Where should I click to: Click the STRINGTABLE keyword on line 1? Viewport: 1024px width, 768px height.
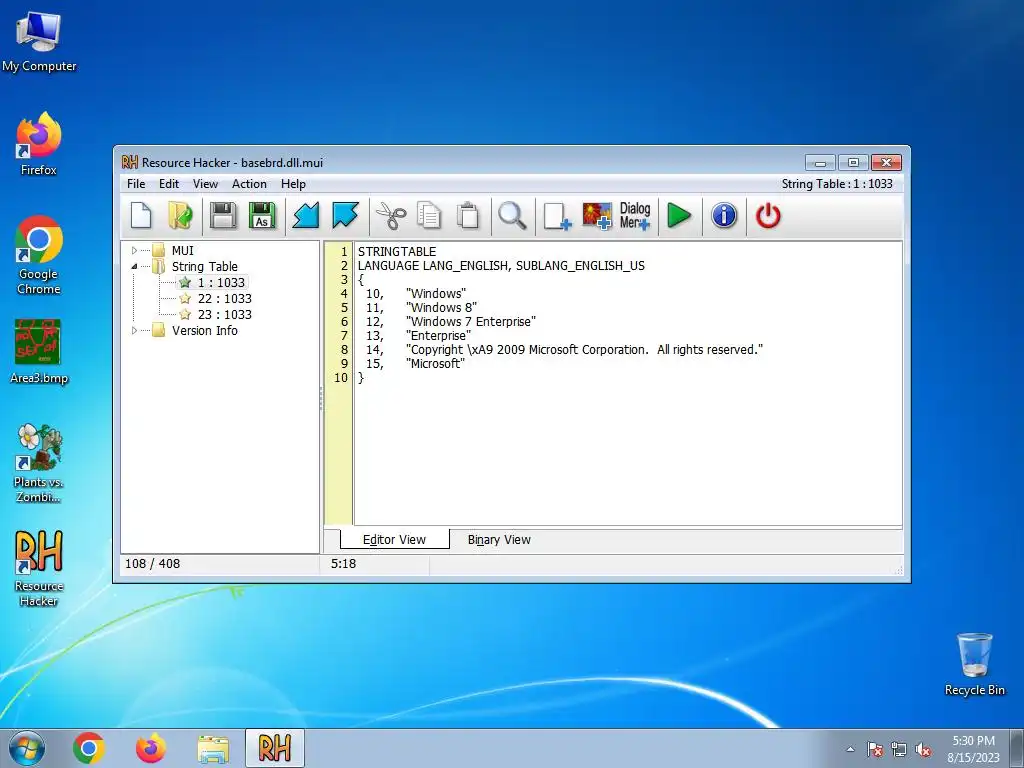[396, 251]
